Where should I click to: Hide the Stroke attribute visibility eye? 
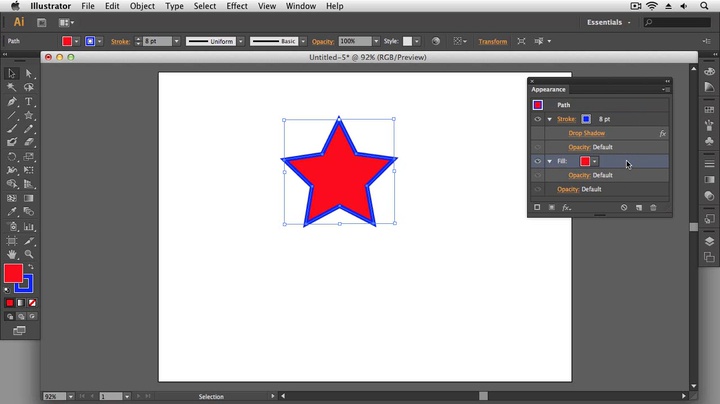coord(537,119)
